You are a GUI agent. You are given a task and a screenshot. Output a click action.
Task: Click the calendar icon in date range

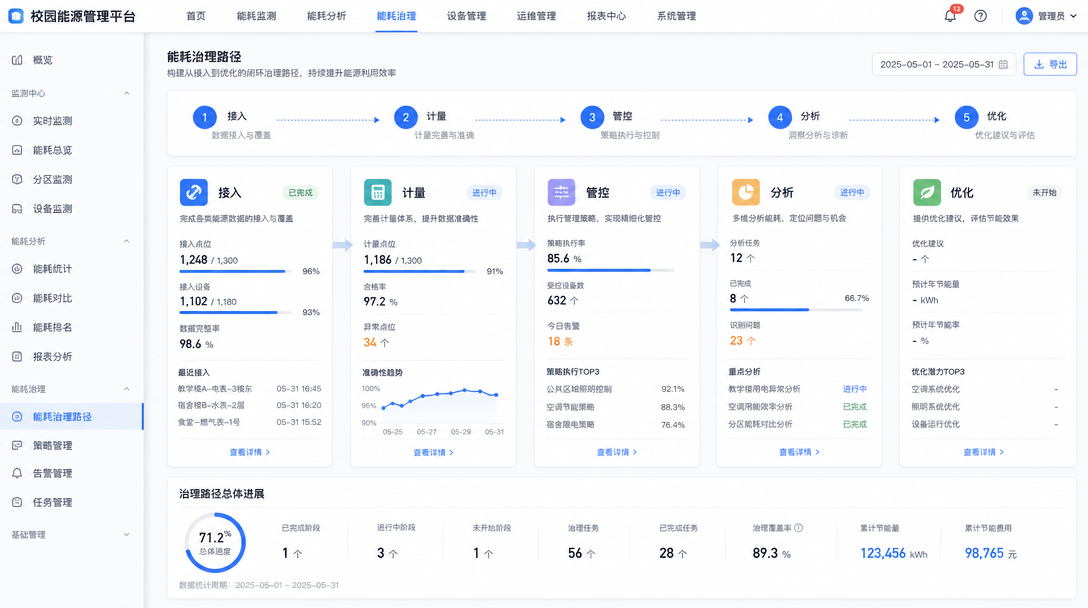[1003, 65]
